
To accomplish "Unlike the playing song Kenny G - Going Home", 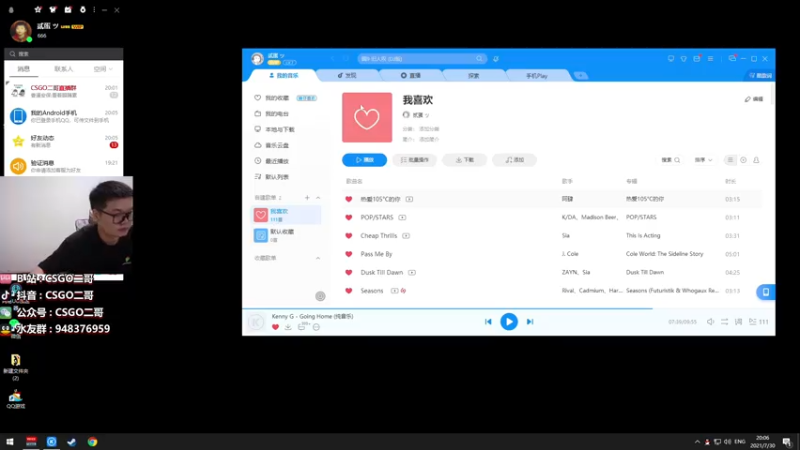I will (x=276, y=327).
